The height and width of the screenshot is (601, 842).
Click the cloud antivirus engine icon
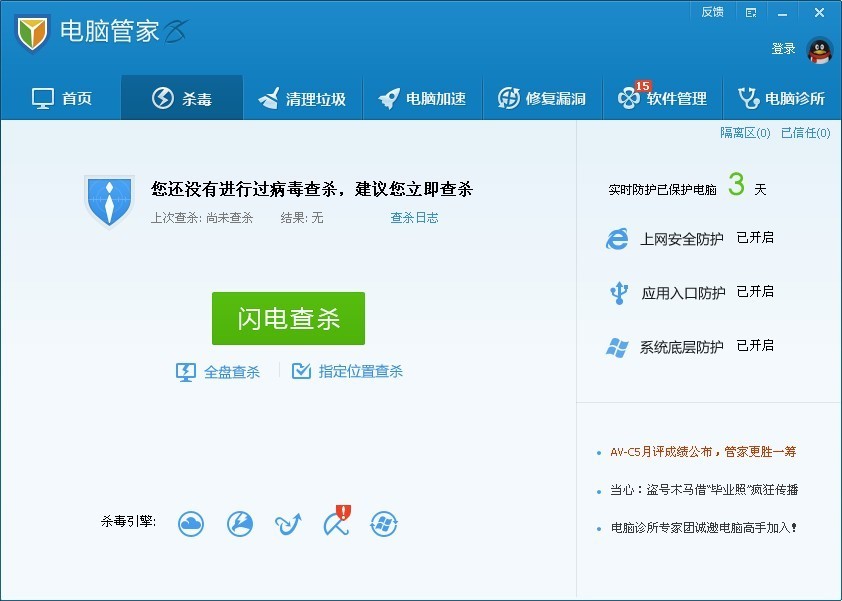191,524
